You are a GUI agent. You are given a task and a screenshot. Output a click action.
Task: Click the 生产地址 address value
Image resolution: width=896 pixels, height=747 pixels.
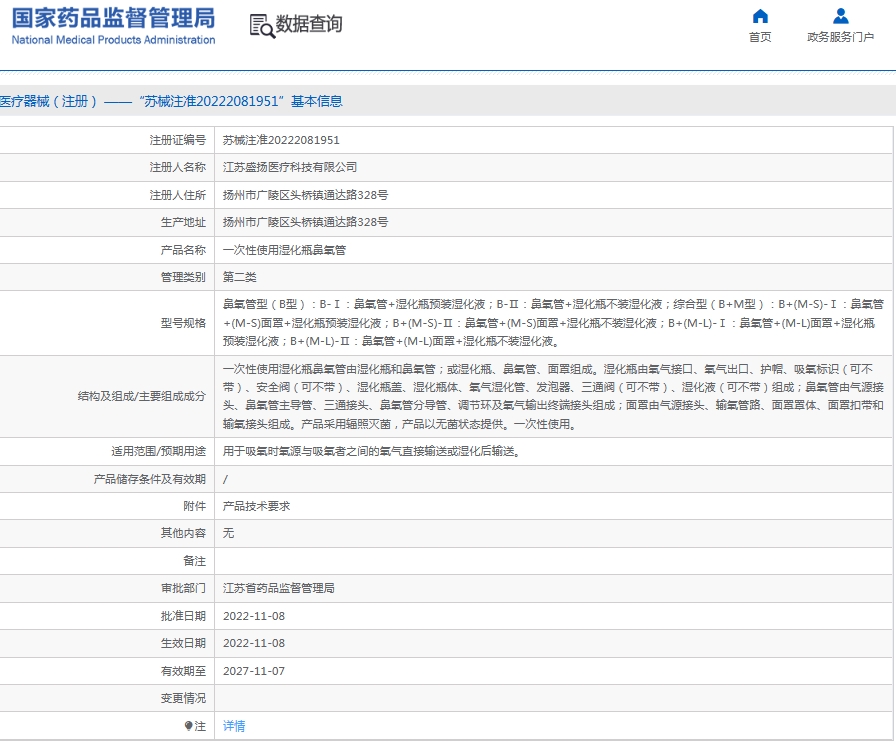coord(305,222)
